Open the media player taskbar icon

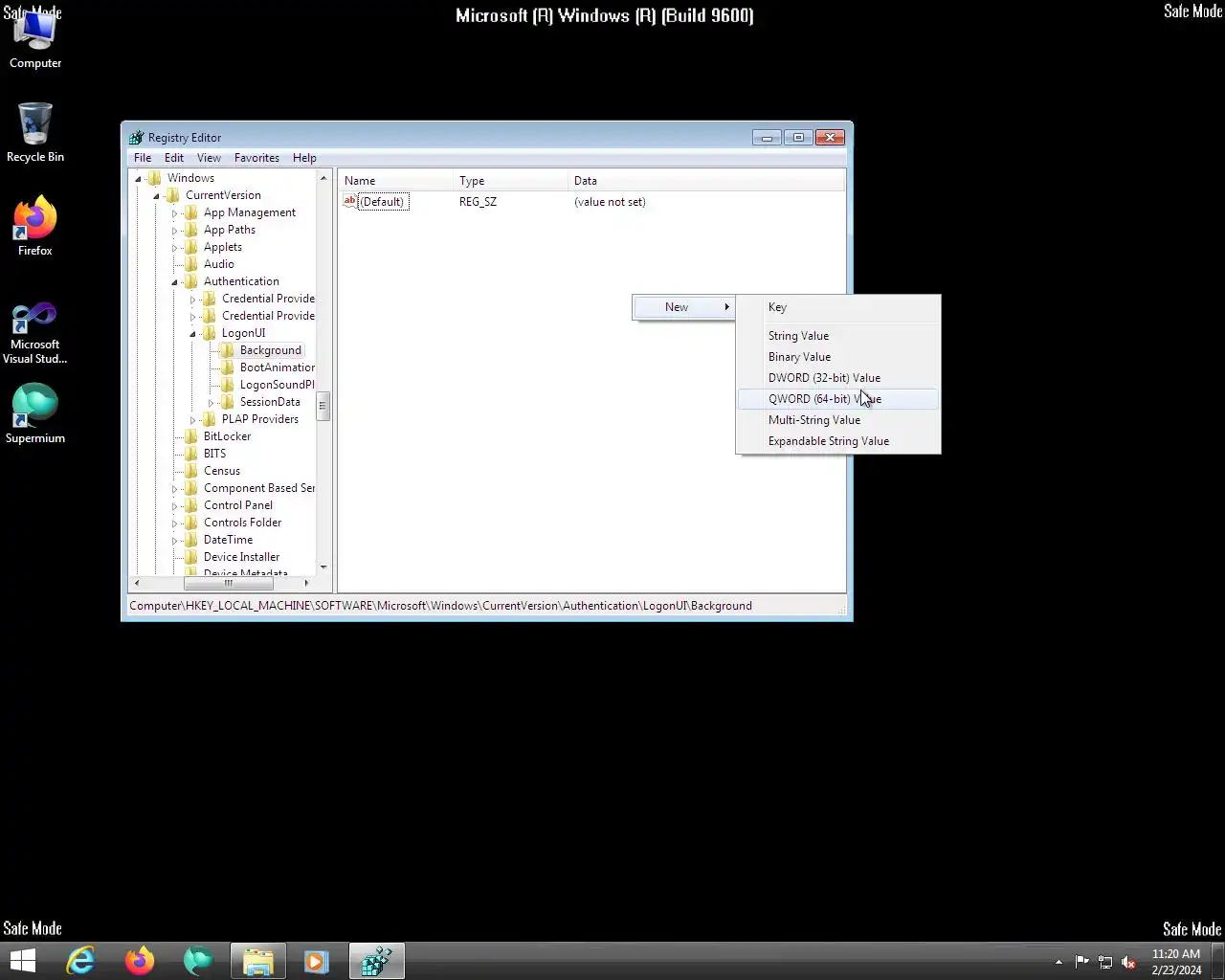click(316, 961)
